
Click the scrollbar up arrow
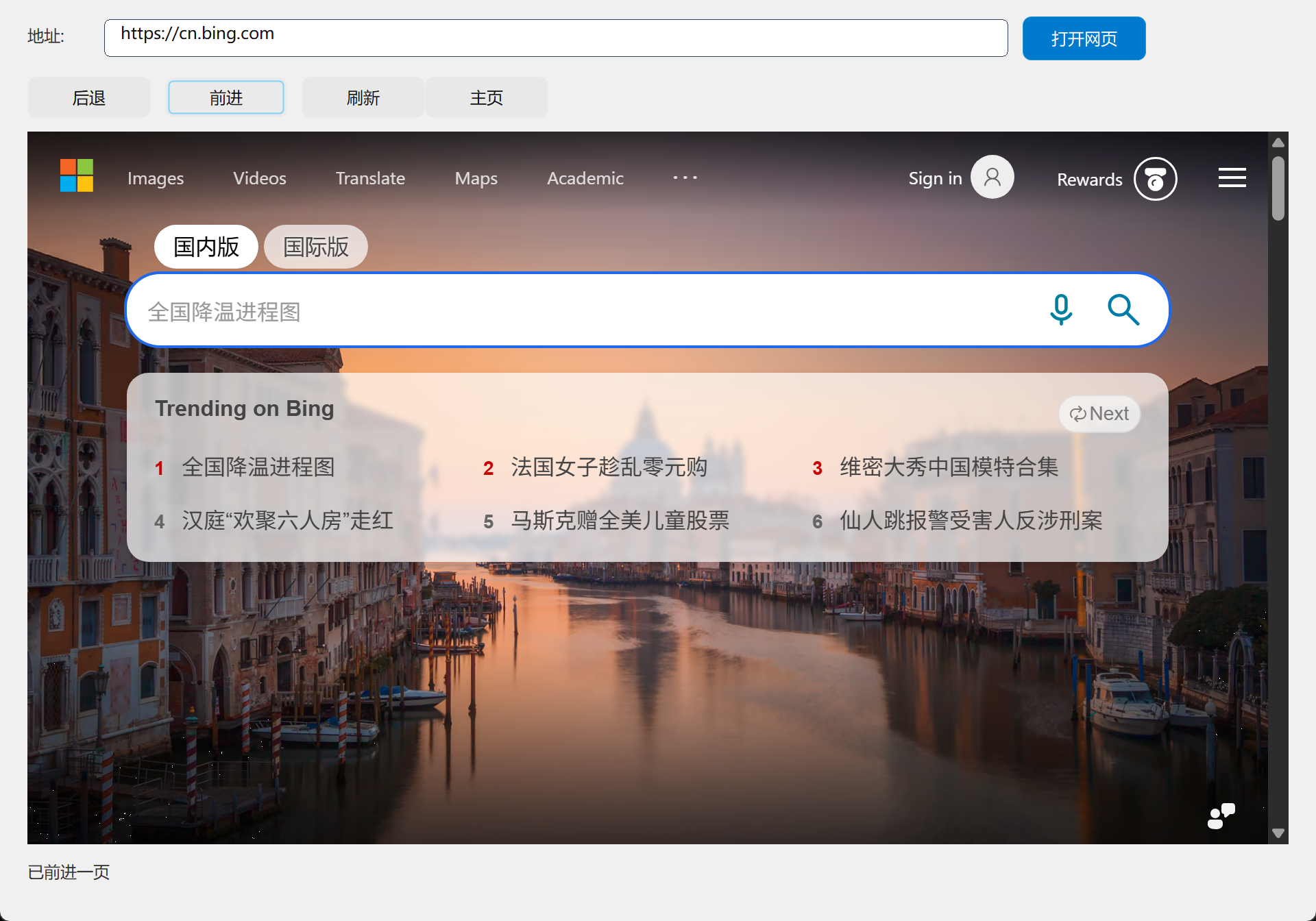pyautogui.click(x=1278, y=143)
